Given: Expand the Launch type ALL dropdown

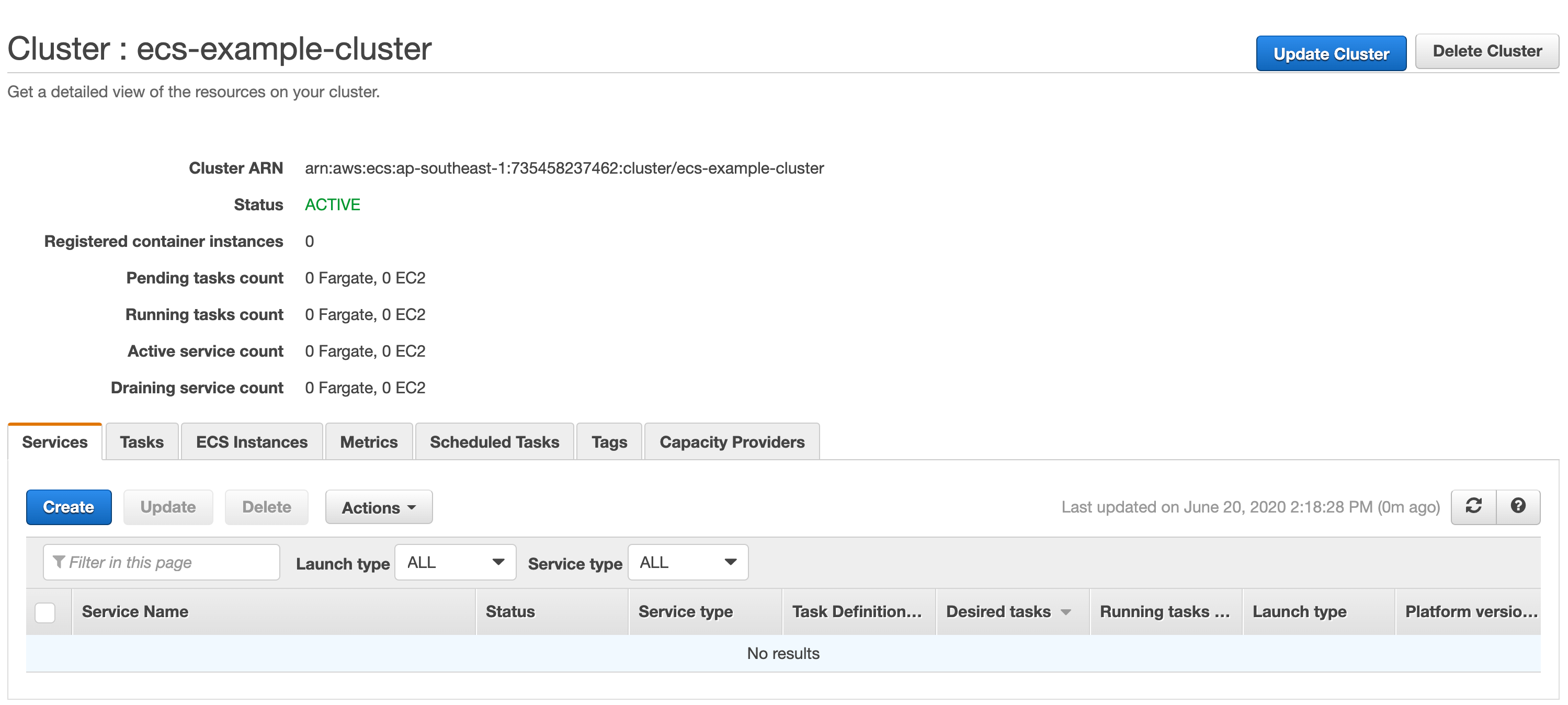Looking at the screenshot, I should point(455,562).
